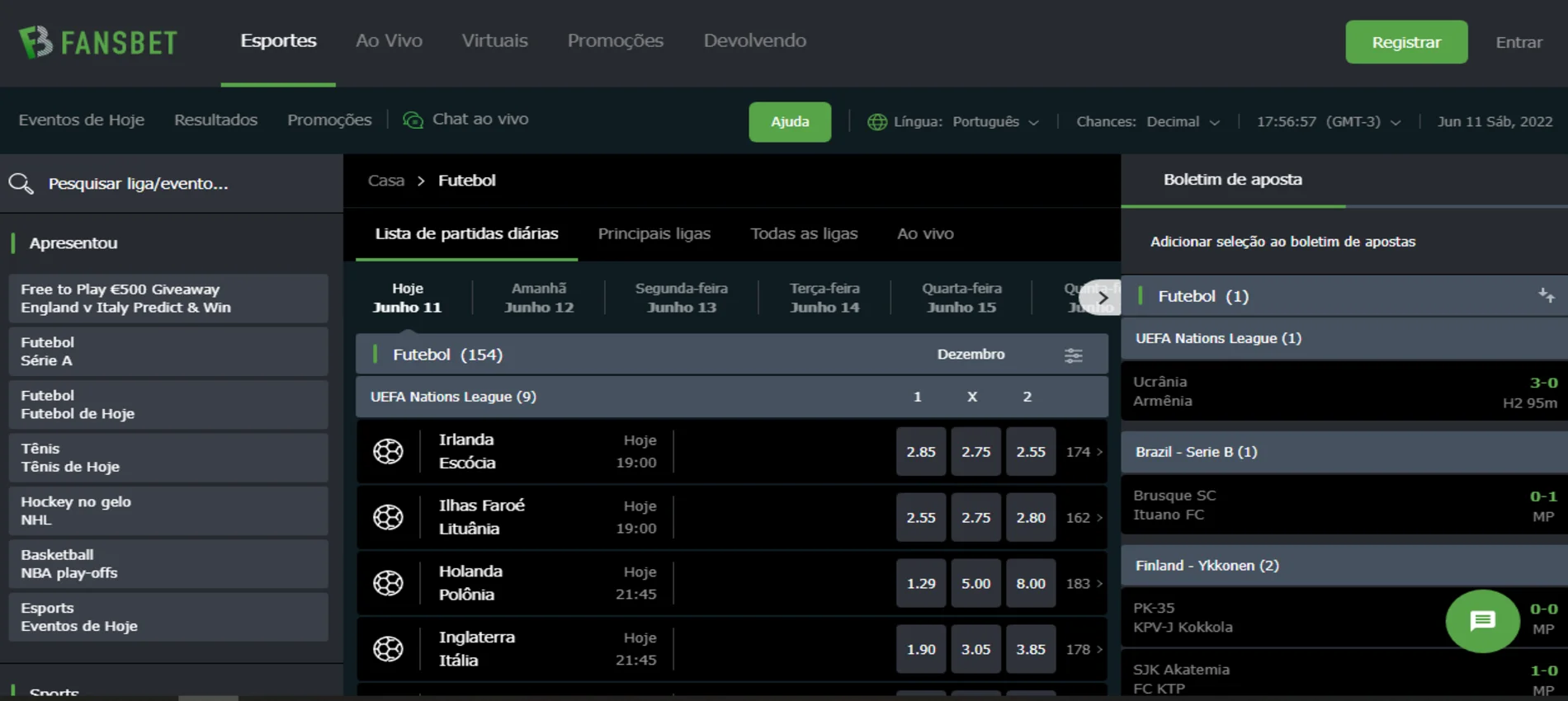Collapse Finland - Ykkonen (2) live section
The height and width of the screenshot is (701, 1568).
(x=1344, y=566)
